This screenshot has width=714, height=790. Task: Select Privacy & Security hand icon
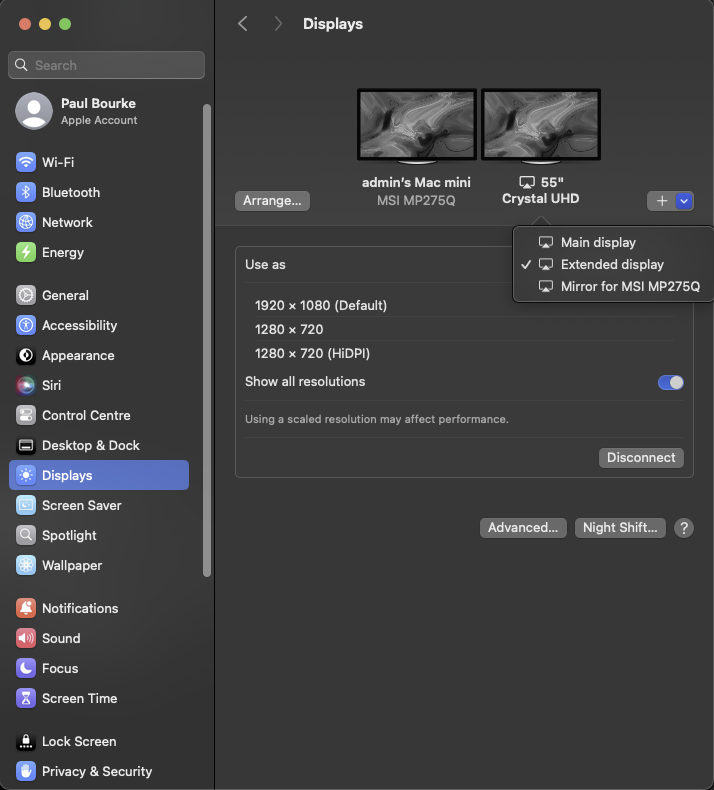coord(26,771)
